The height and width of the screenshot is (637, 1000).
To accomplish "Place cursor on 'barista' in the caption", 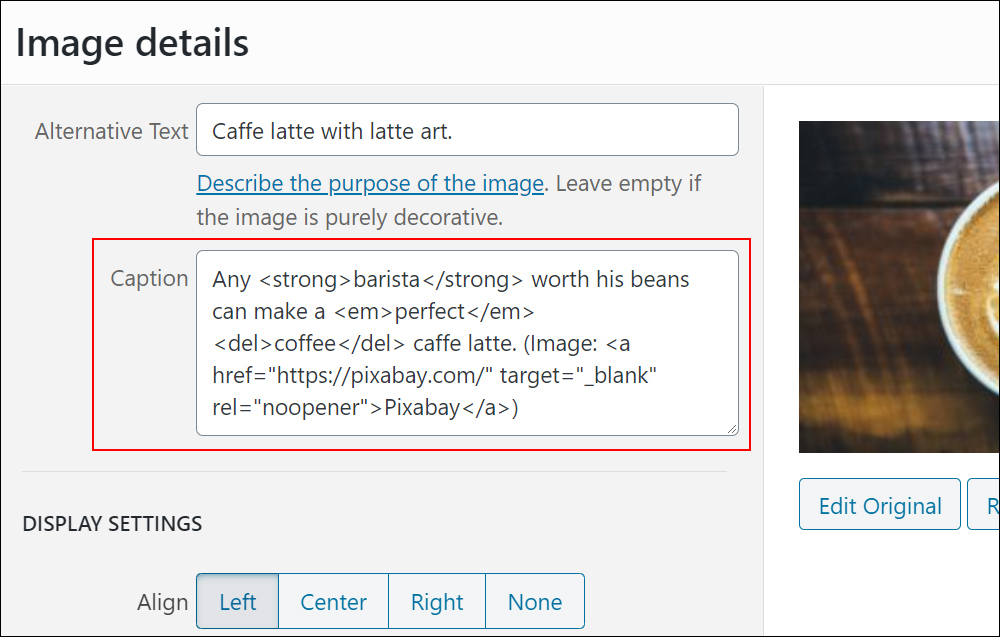I will 386,279.
